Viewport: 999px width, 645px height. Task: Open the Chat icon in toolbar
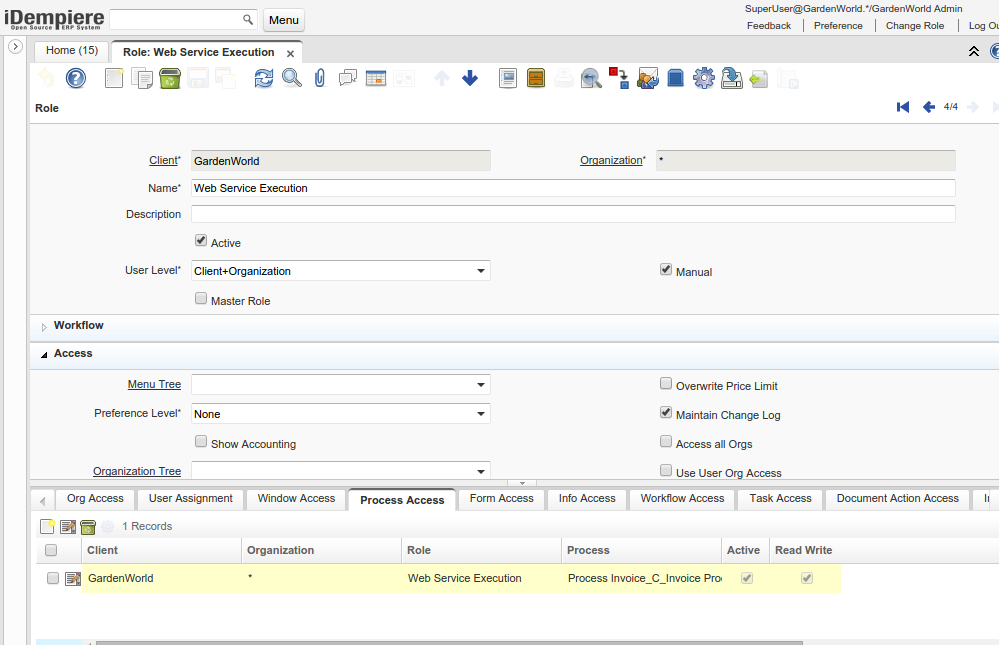[348, 78]
